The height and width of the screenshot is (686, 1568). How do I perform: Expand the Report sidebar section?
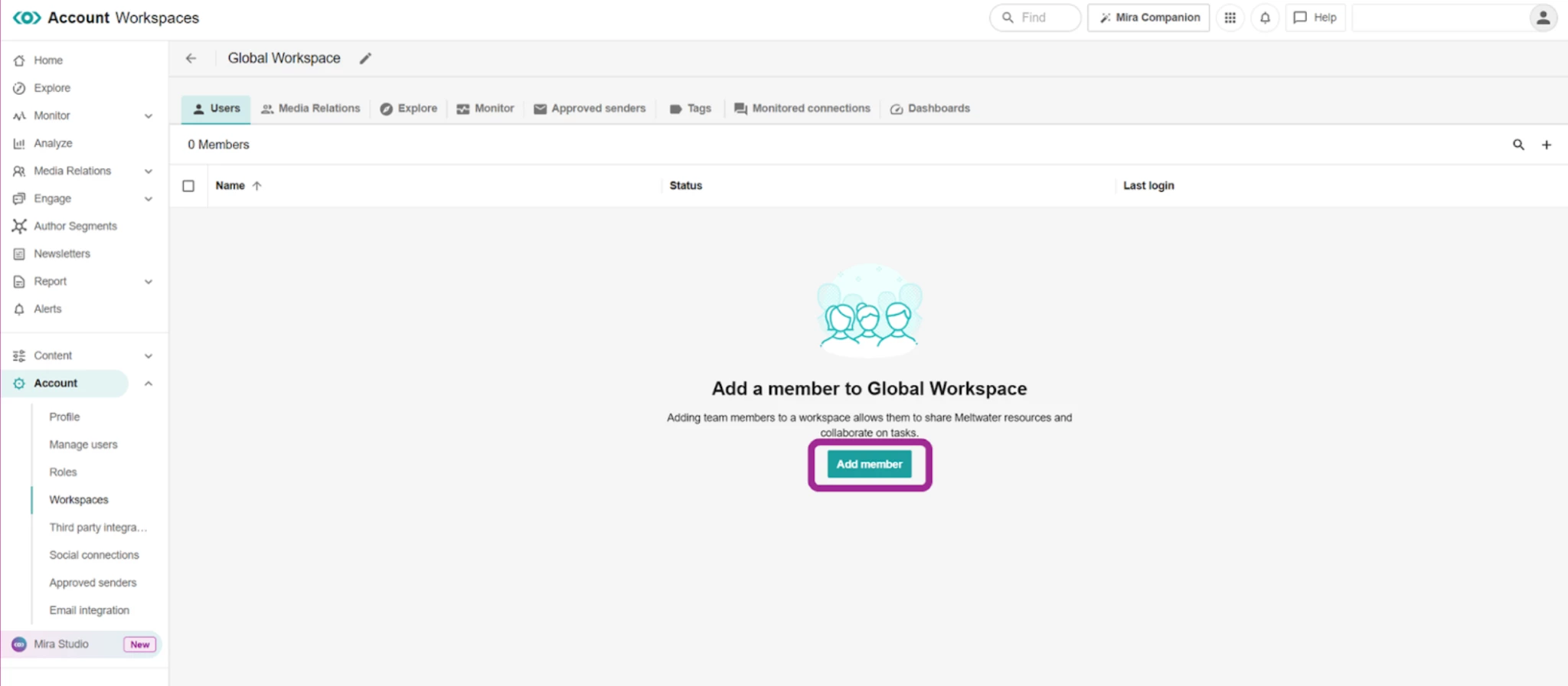click(x=149, y=282)
